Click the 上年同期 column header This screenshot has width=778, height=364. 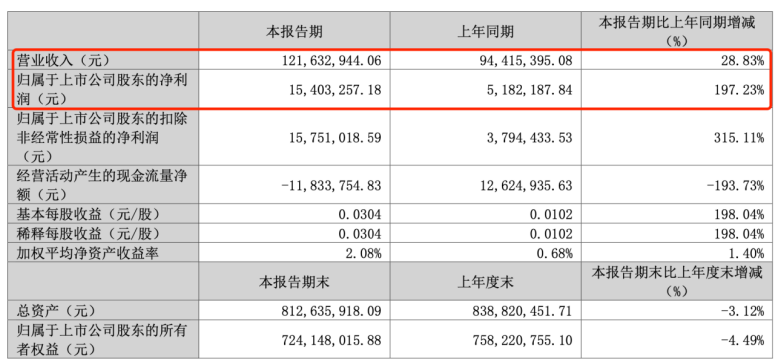click(x=485, y=32)
